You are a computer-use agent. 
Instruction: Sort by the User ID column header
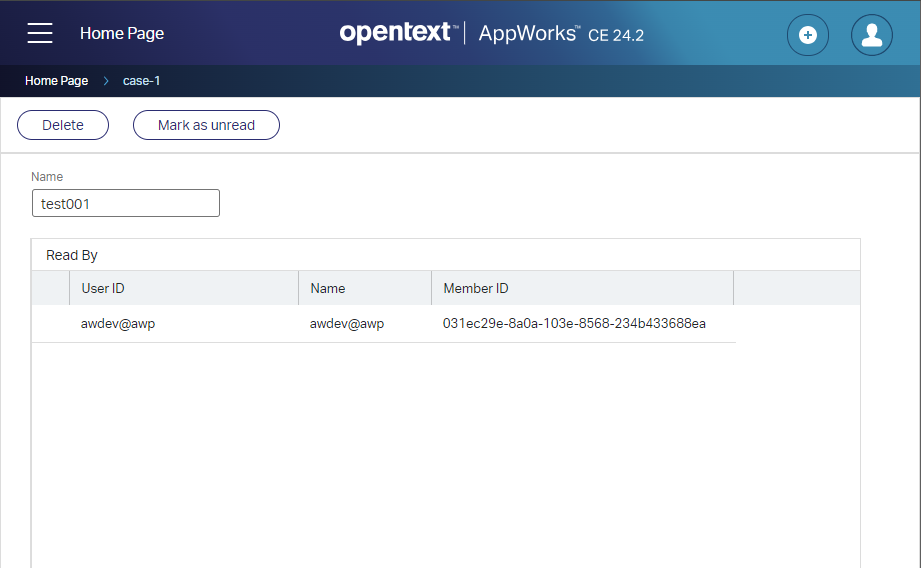point(103,288)
